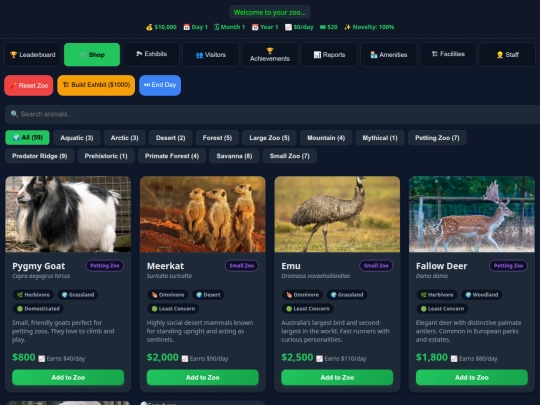This screenshot has height=405, width=540.
Task: Click the magnifier icon in search bar
Action: pos(14,114)
